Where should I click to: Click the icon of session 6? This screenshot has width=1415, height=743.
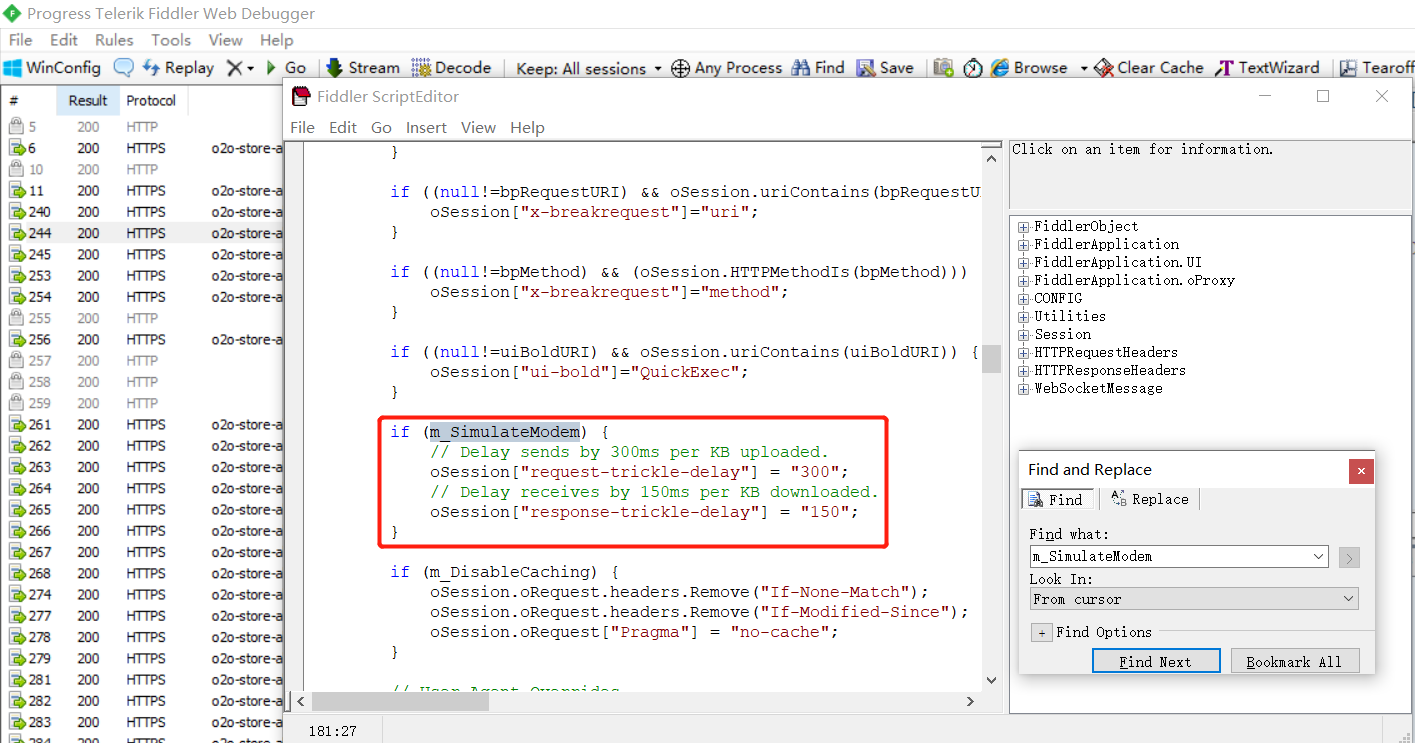[x=16, y=148]
